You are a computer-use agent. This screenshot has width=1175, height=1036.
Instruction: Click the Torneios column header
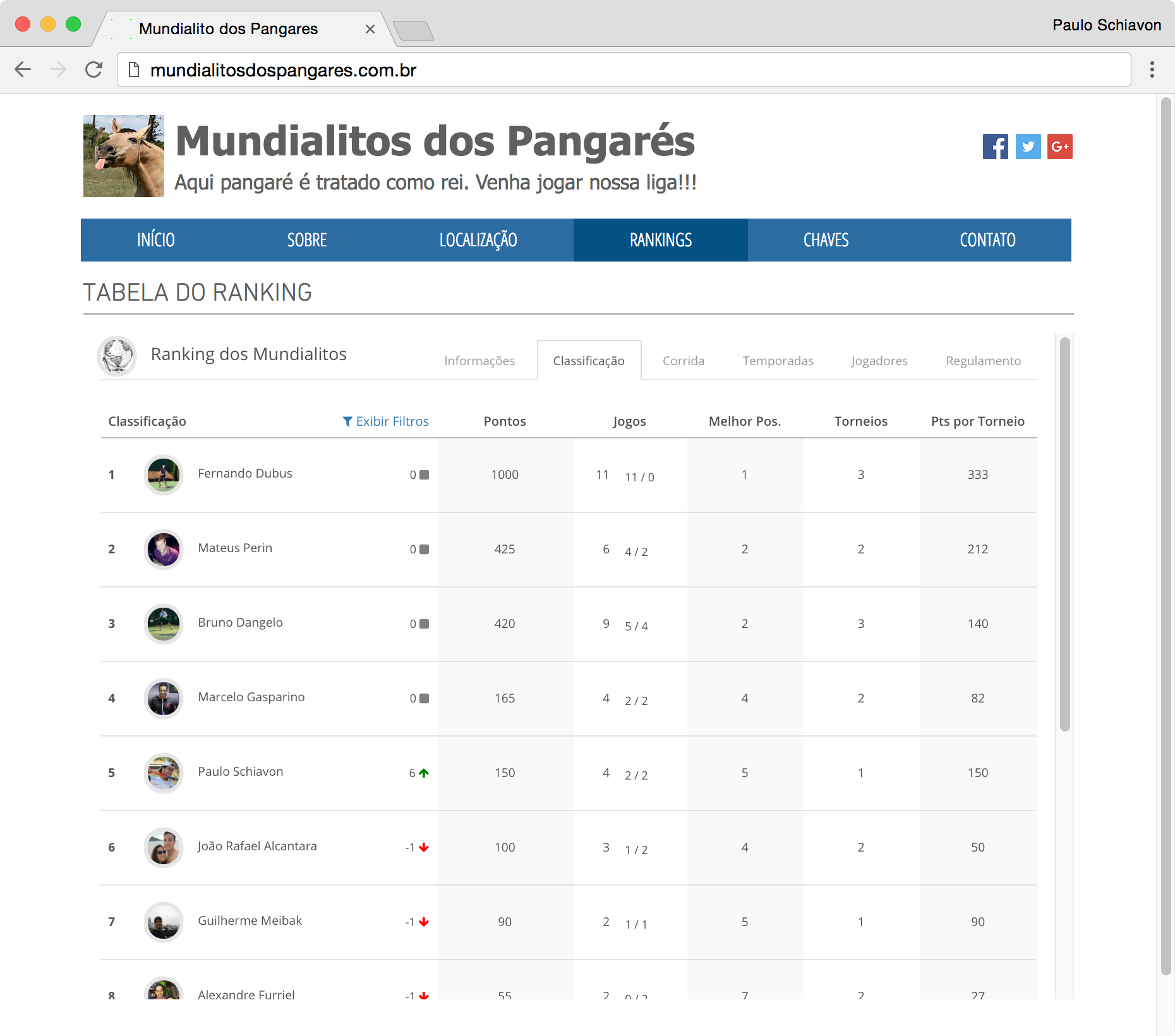click(x=861, y=421)
